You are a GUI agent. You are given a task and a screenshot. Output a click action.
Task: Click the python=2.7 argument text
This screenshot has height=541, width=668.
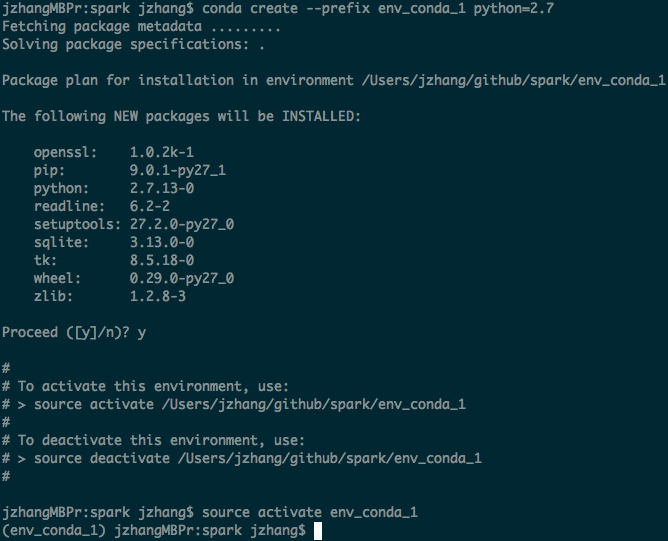tap(514, 9)
